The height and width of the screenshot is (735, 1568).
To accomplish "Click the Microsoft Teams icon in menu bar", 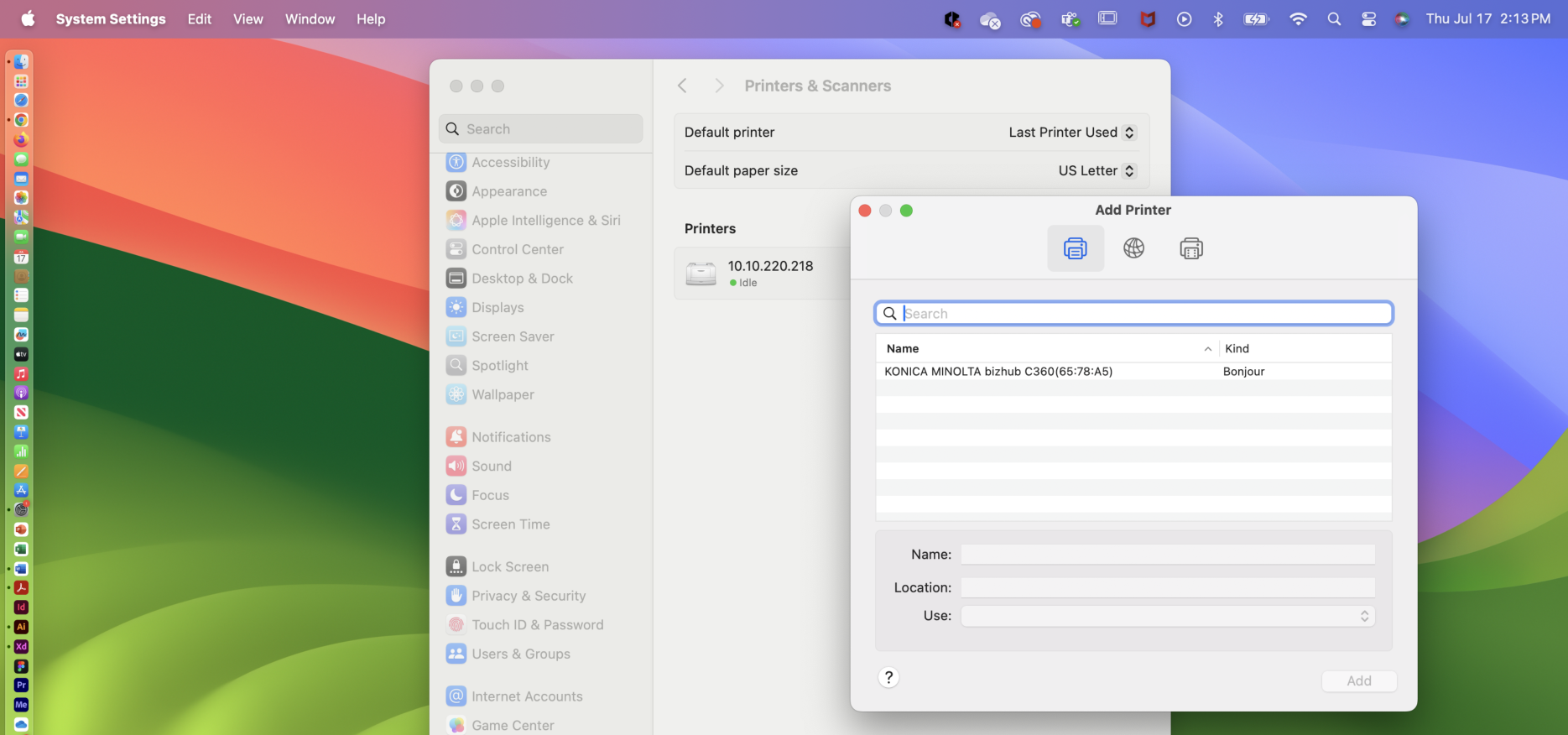I will tap(1070, 18).
